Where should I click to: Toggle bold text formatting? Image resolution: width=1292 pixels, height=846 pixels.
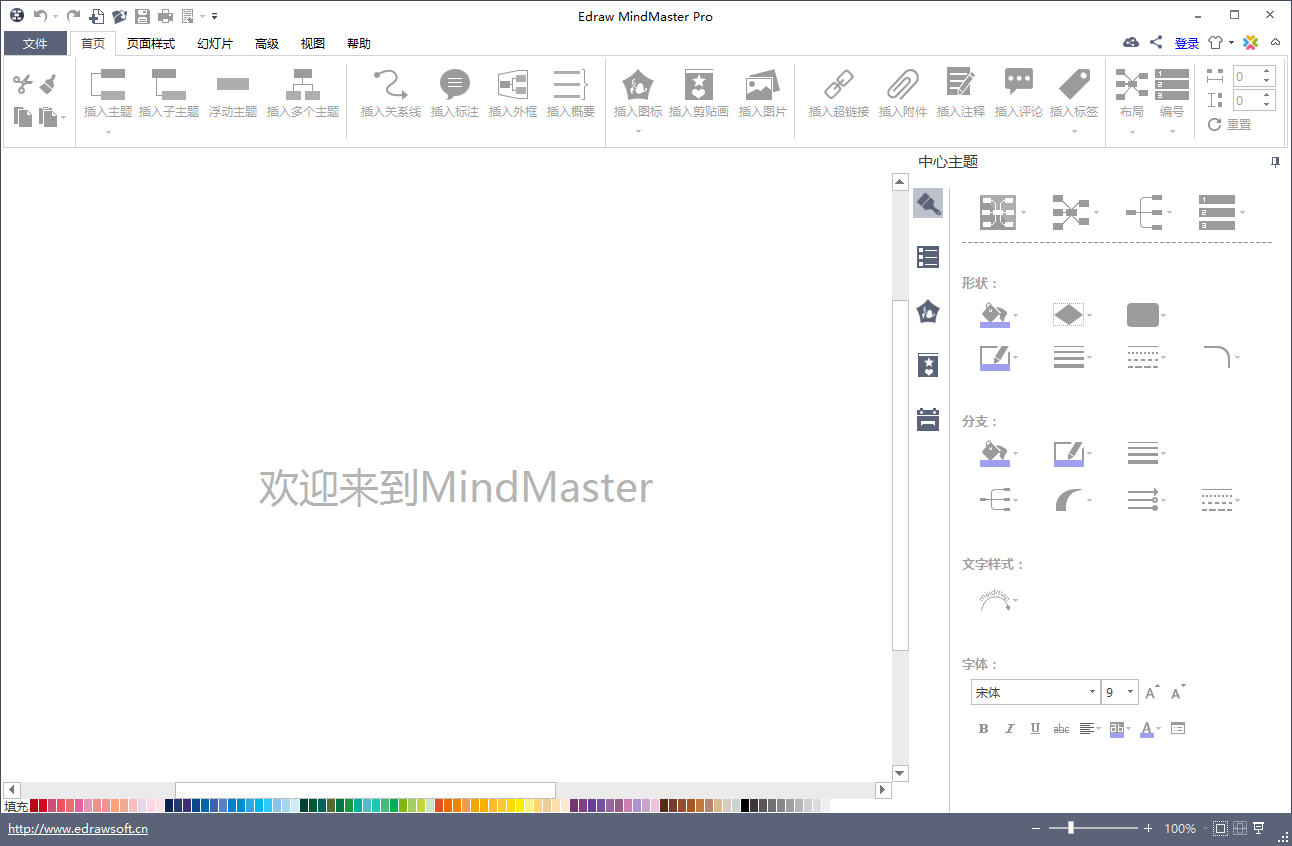click(x=983, y=729)
